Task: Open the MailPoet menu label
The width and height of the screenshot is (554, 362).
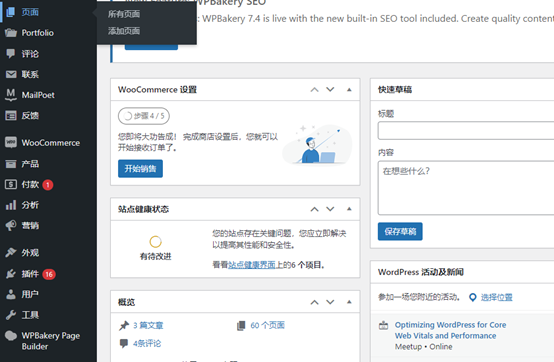Action: [x=38, y=95]
